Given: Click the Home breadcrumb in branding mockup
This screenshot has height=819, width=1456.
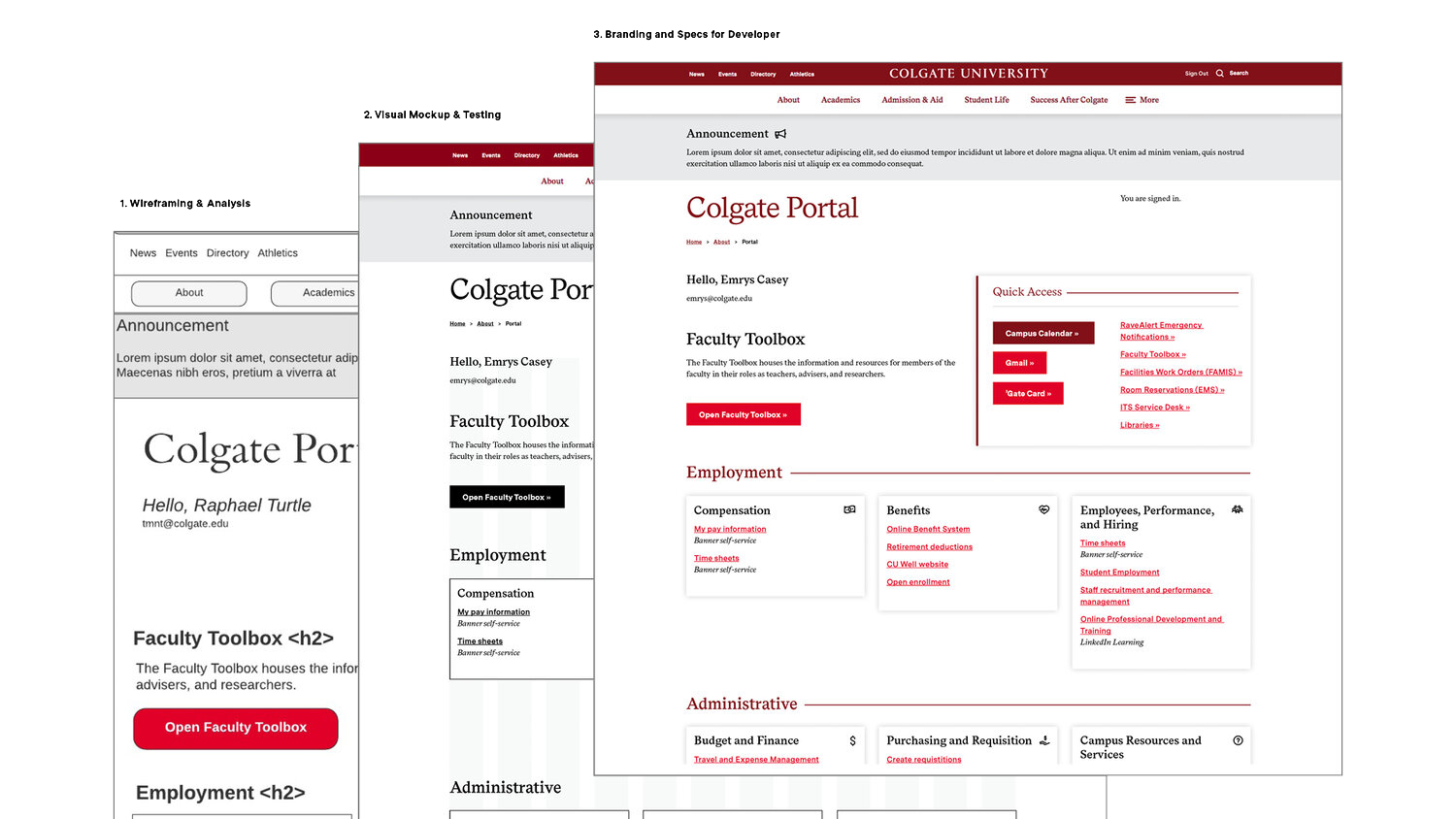Looking at the screenshot, I should click(x=694, y=242).
